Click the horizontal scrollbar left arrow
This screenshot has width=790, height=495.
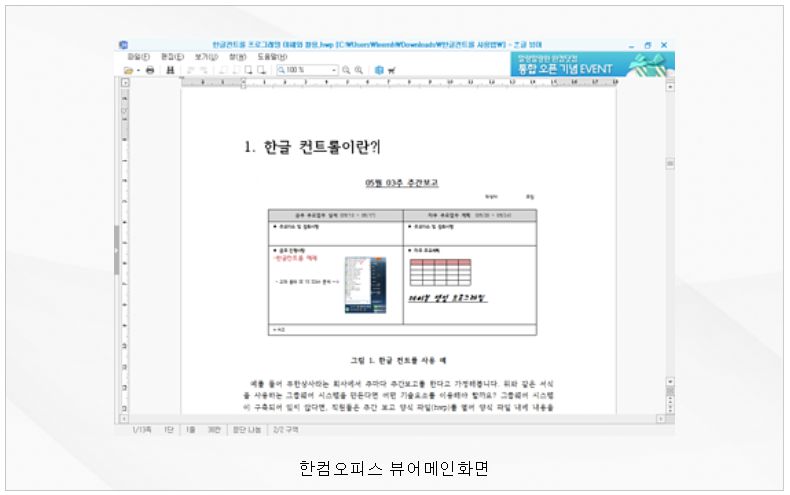[123, 419]
